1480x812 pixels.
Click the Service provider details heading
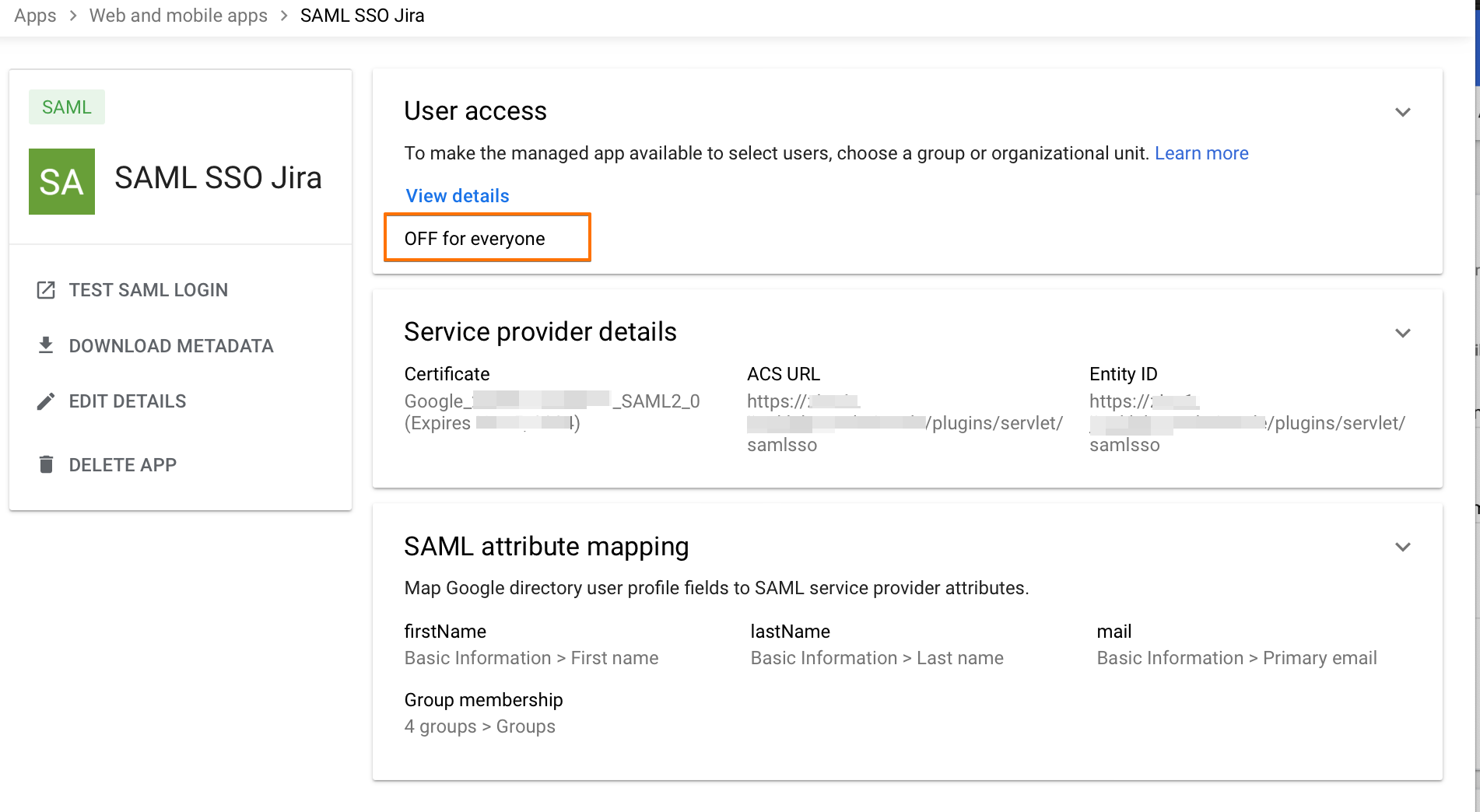click(541, 332)
